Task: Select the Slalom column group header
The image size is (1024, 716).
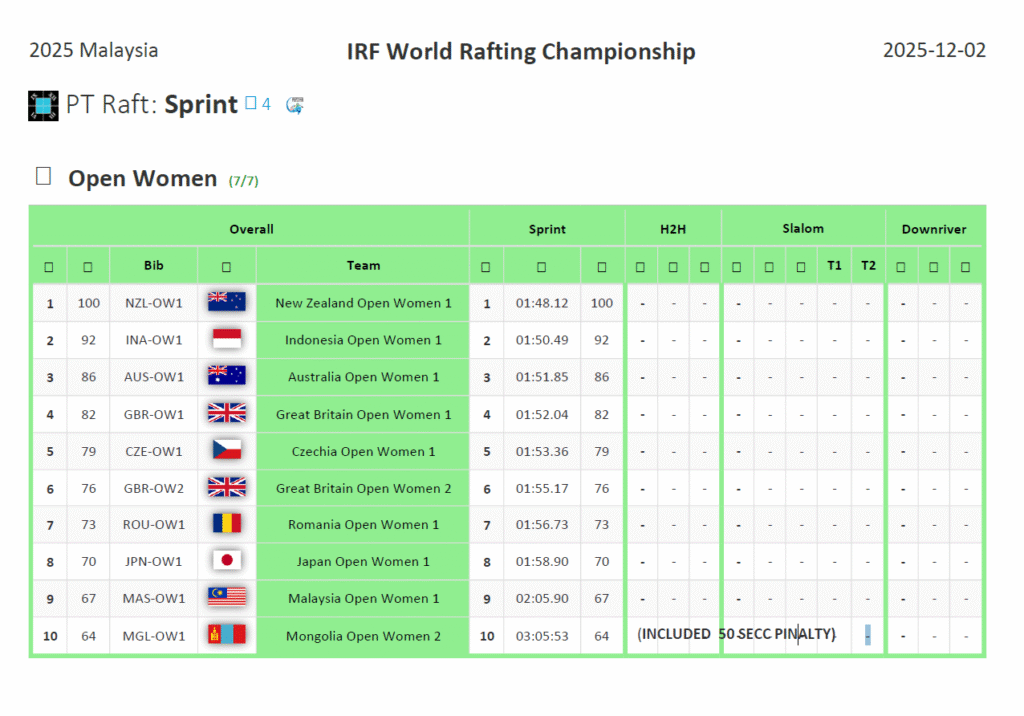Action: point(803,229)
